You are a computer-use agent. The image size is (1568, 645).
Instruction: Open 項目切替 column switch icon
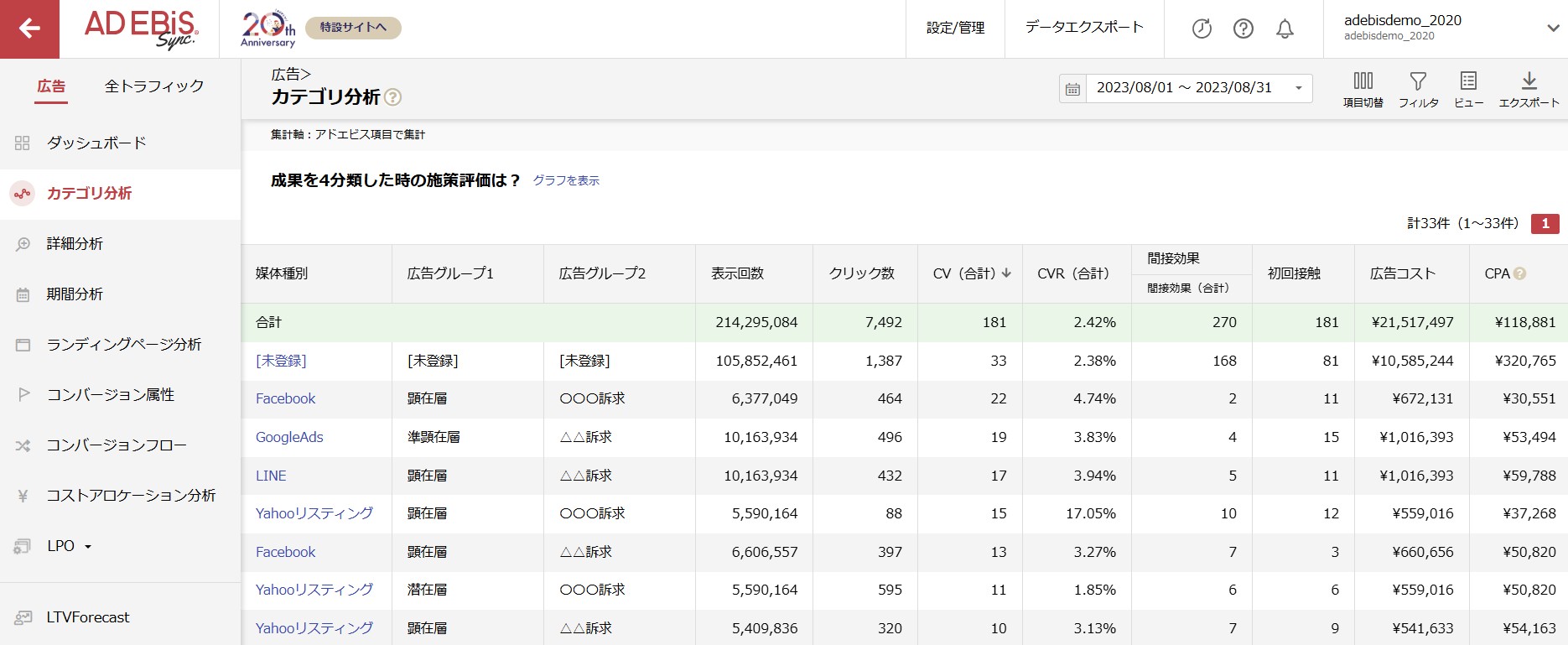tap(1363, 81)
